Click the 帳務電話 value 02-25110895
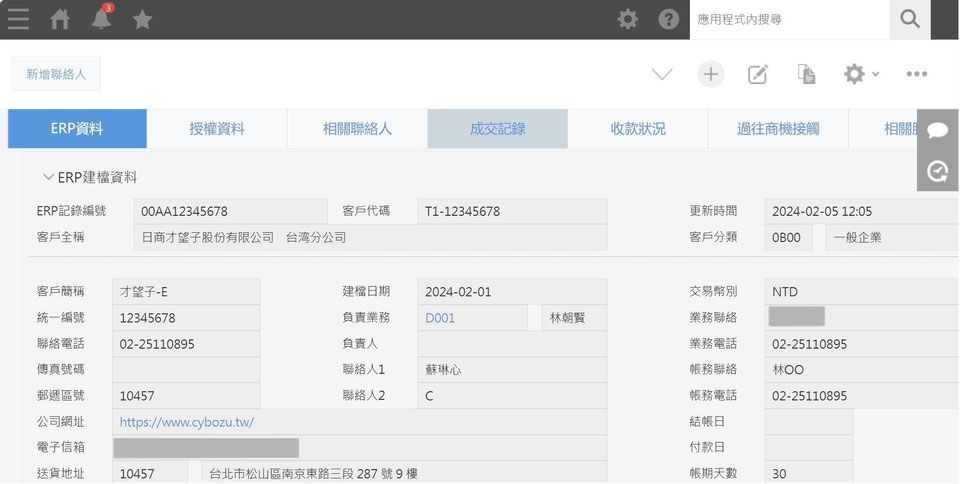Image resolution: width=960 pixels, height=484 pixels. [x=861, y=396]
